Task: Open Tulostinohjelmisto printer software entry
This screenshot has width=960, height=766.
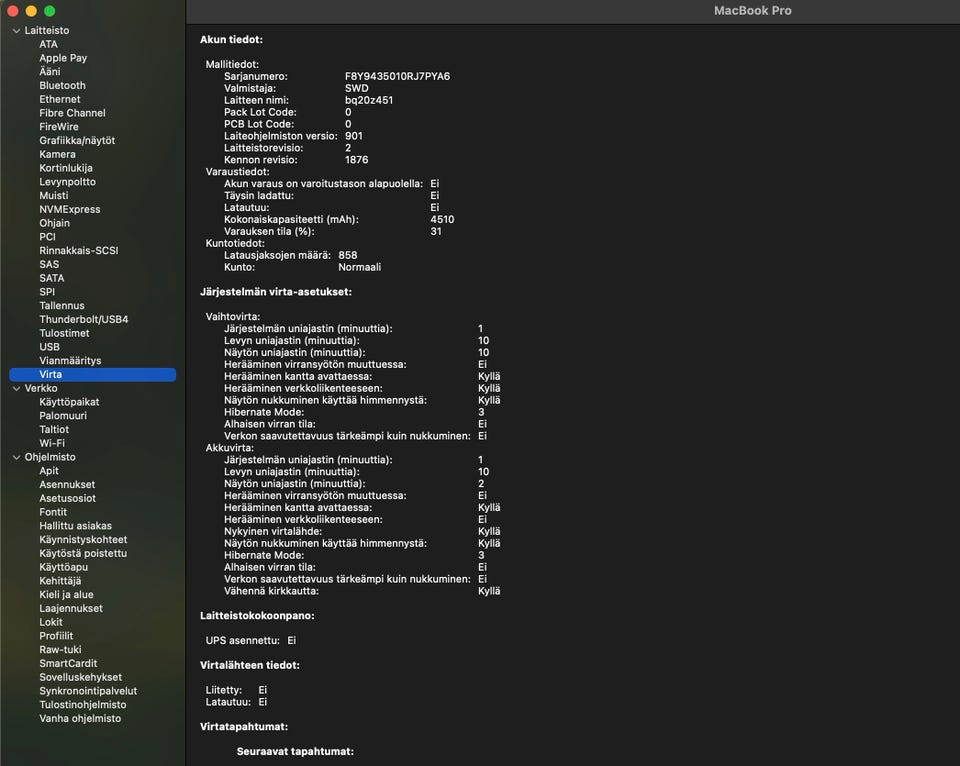Action: click(x=83, y=705)
